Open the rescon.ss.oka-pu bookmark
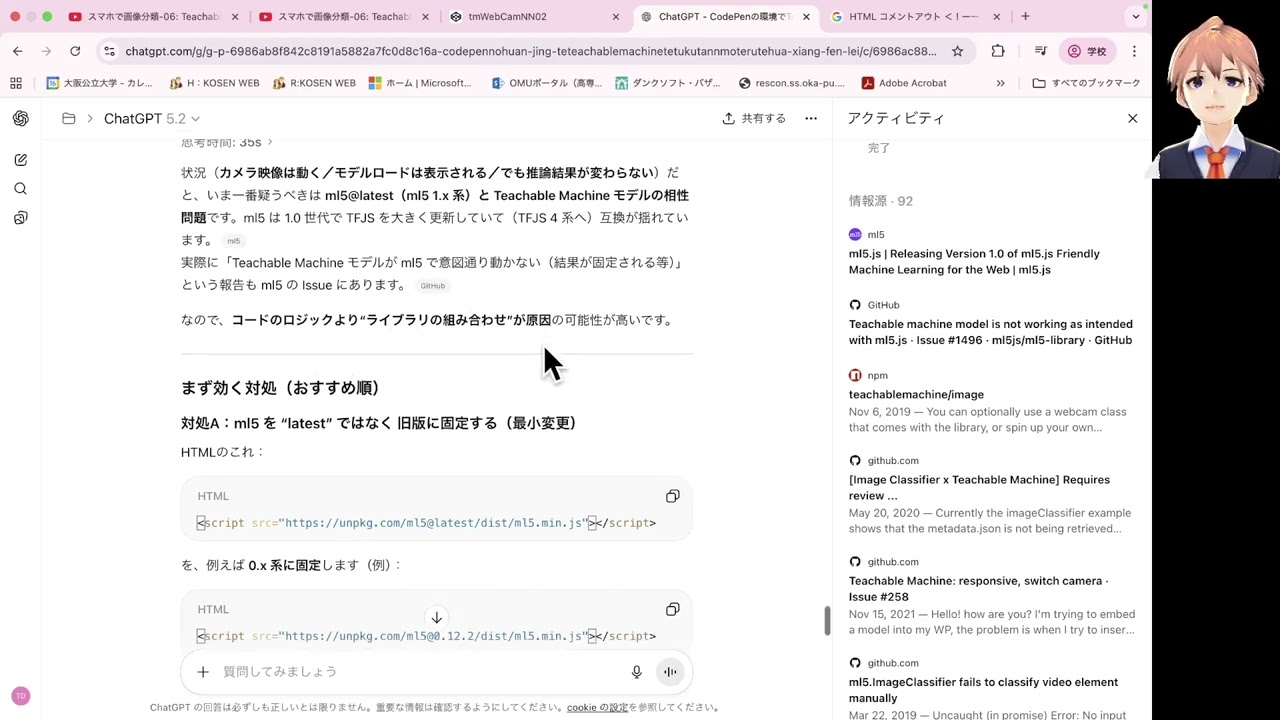This screenshot has height=720, width=1280. (x=791, y=83)
